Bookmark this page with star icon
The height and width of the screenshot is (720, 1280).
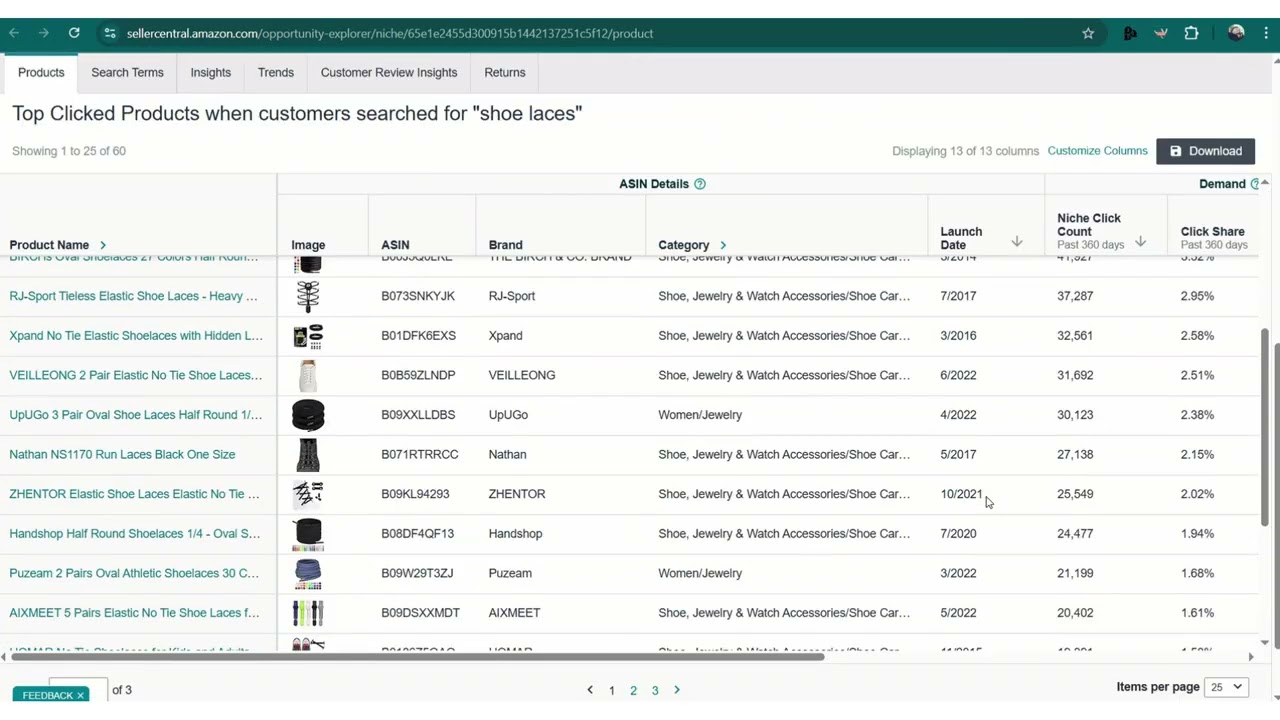pos(1088,33)
